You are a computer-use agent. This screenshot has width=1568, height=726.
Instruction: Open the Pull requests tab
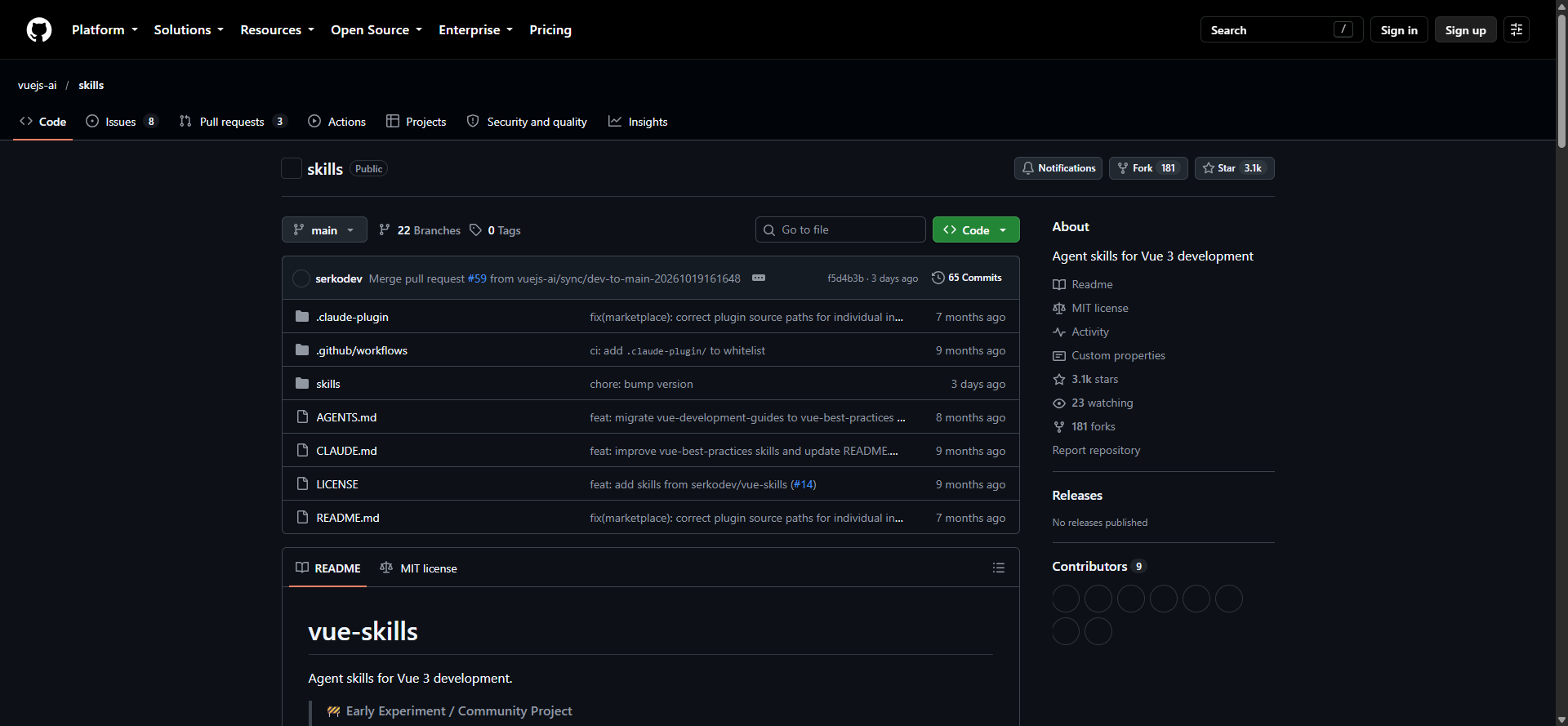tap(233, 122)
